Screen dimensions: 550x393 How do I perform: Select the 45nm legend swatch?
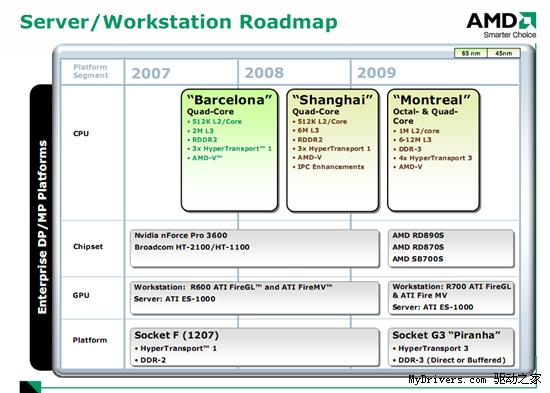click(504, 53)
